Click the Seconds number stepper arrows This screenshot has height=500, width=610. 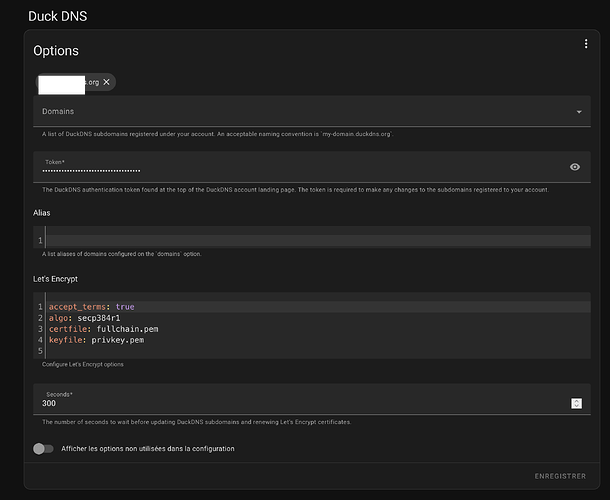tap(577, 404)
